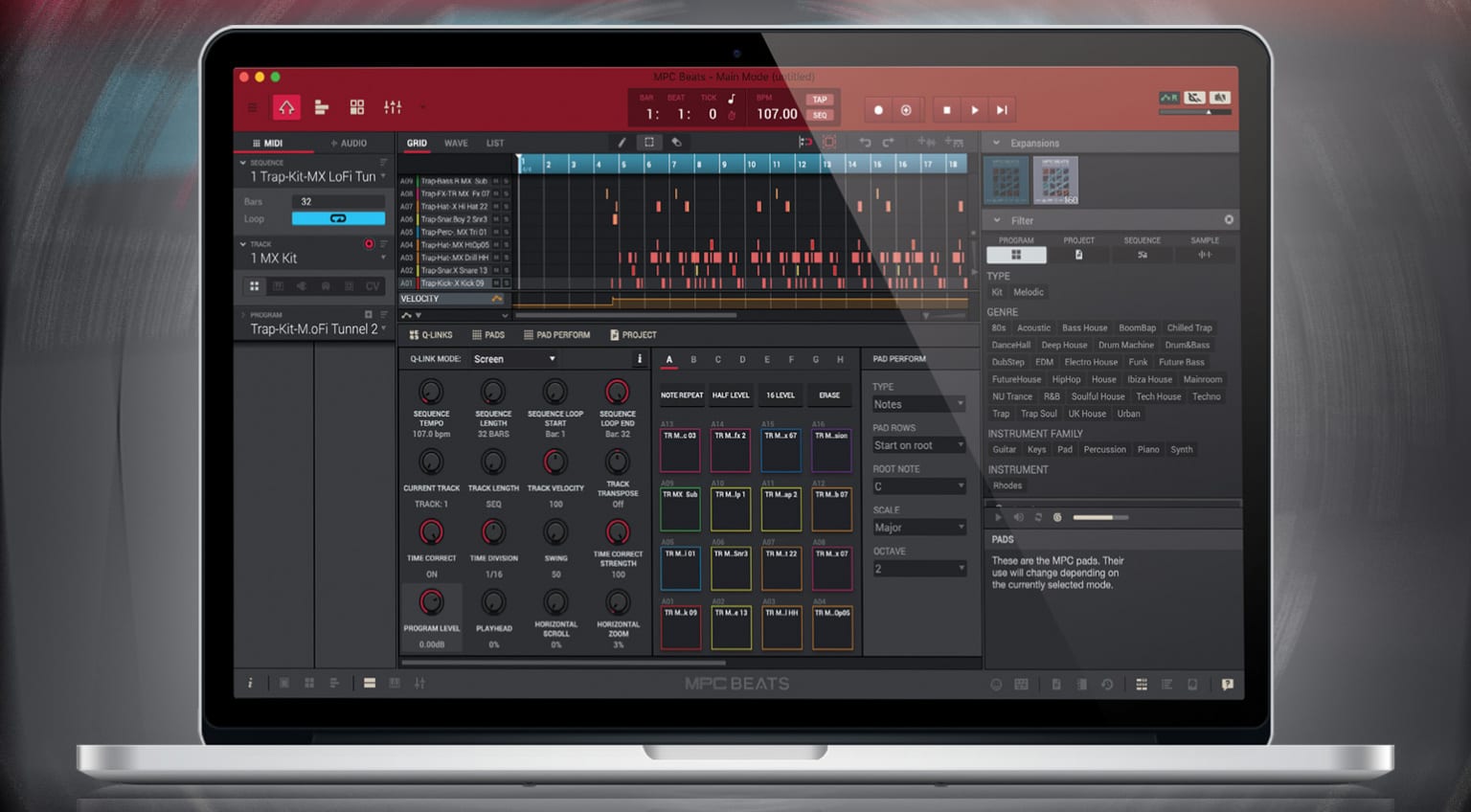Enable the TAP tempo button
1471x812 pixels.
(819, 99)
